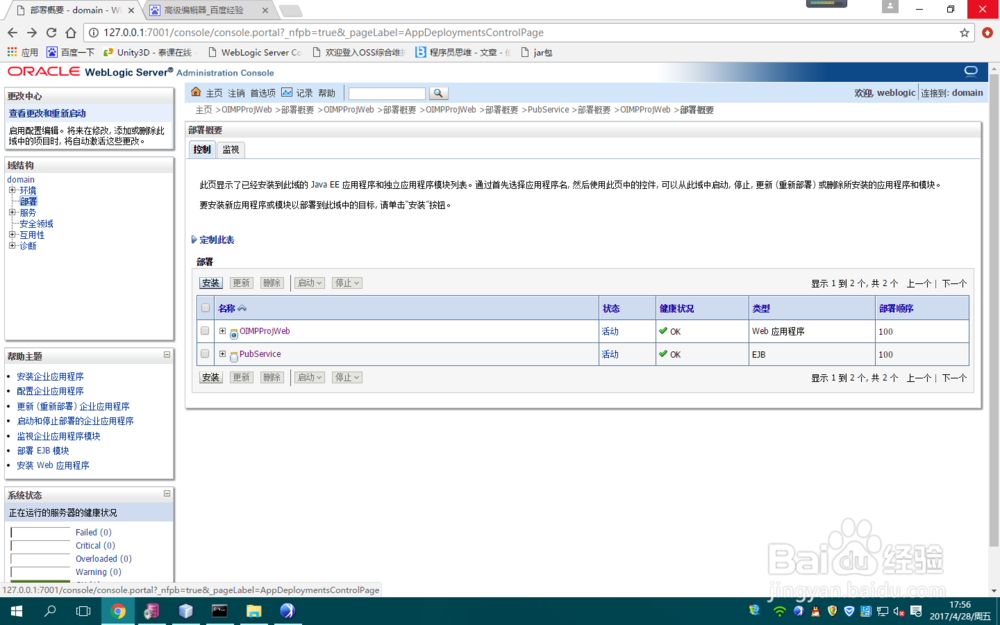
Task: Expand the 诊断 tree node
Action: click(12, 246)
